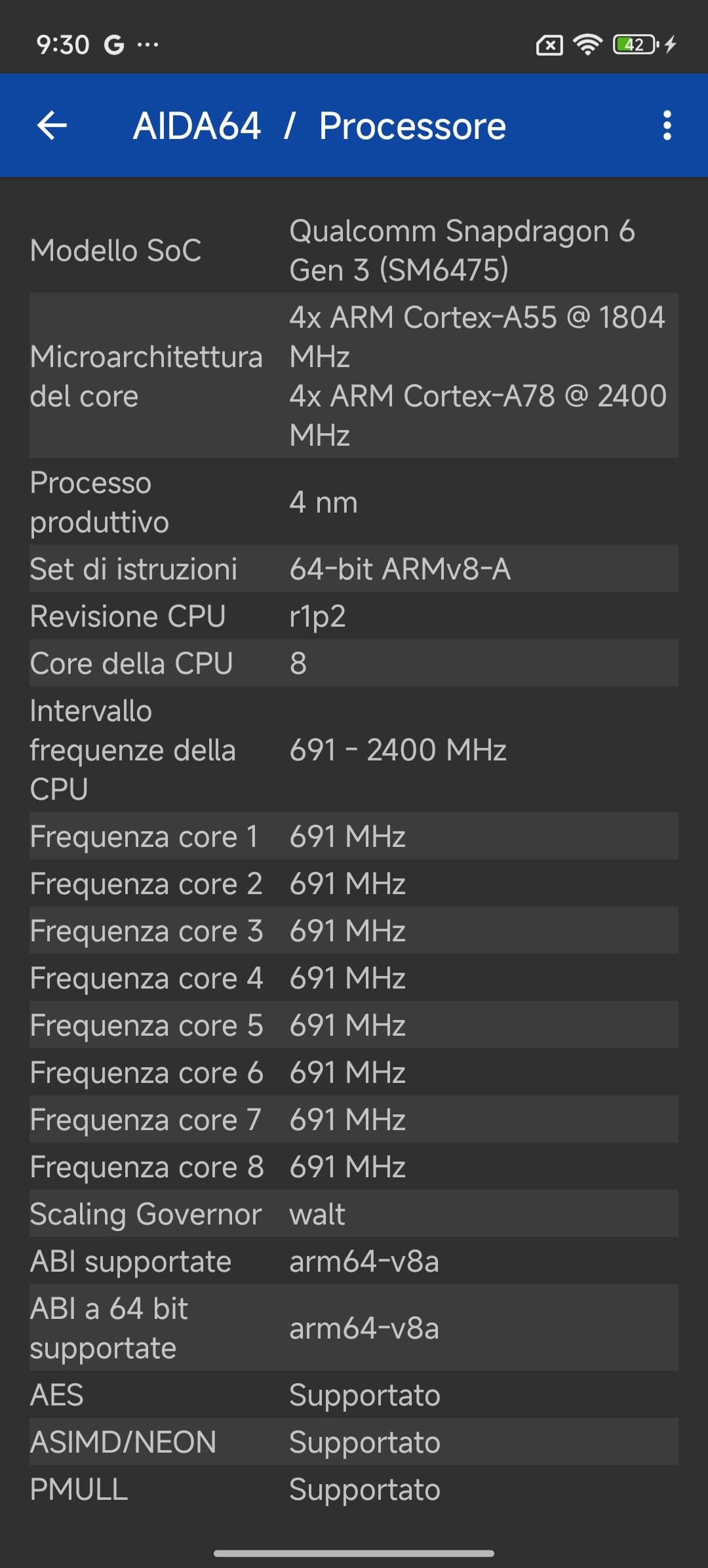This screenshot has width=708, height=1568.
Task: Tap the Set di istruzioni row
Action: click(354, 569)
